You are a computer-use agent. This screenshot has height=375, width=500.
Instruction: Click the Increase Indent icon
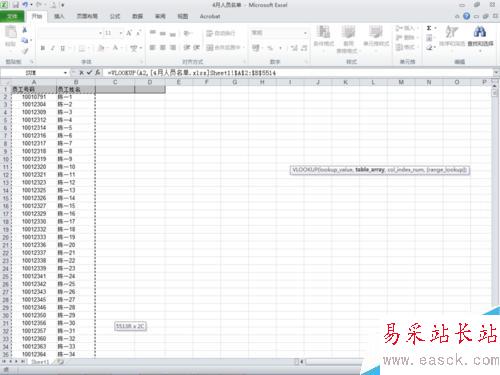196,48
